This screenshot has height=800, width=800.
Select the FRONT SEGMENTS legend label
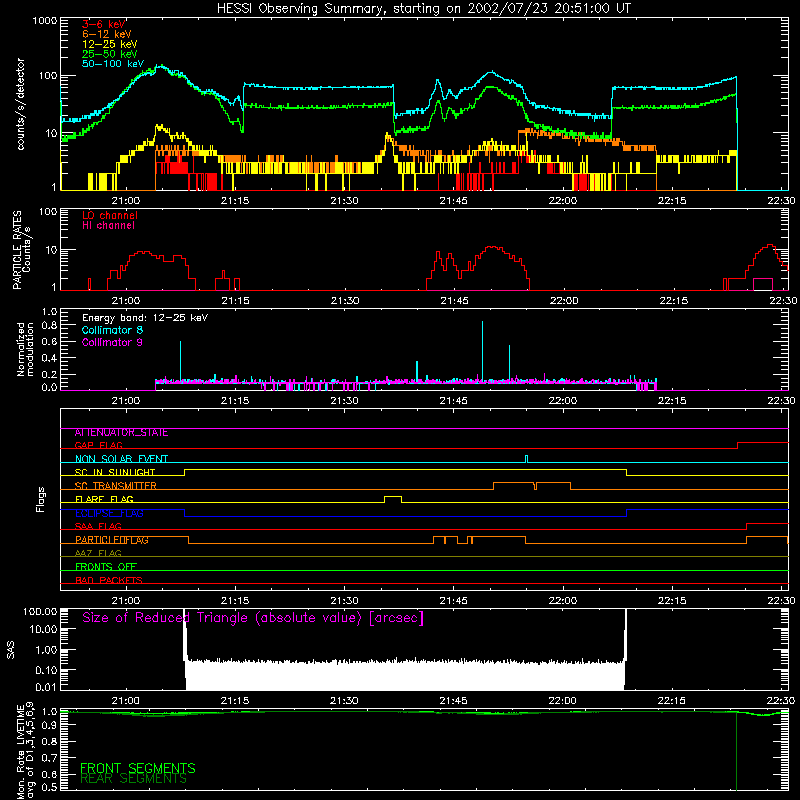[138, 768]
